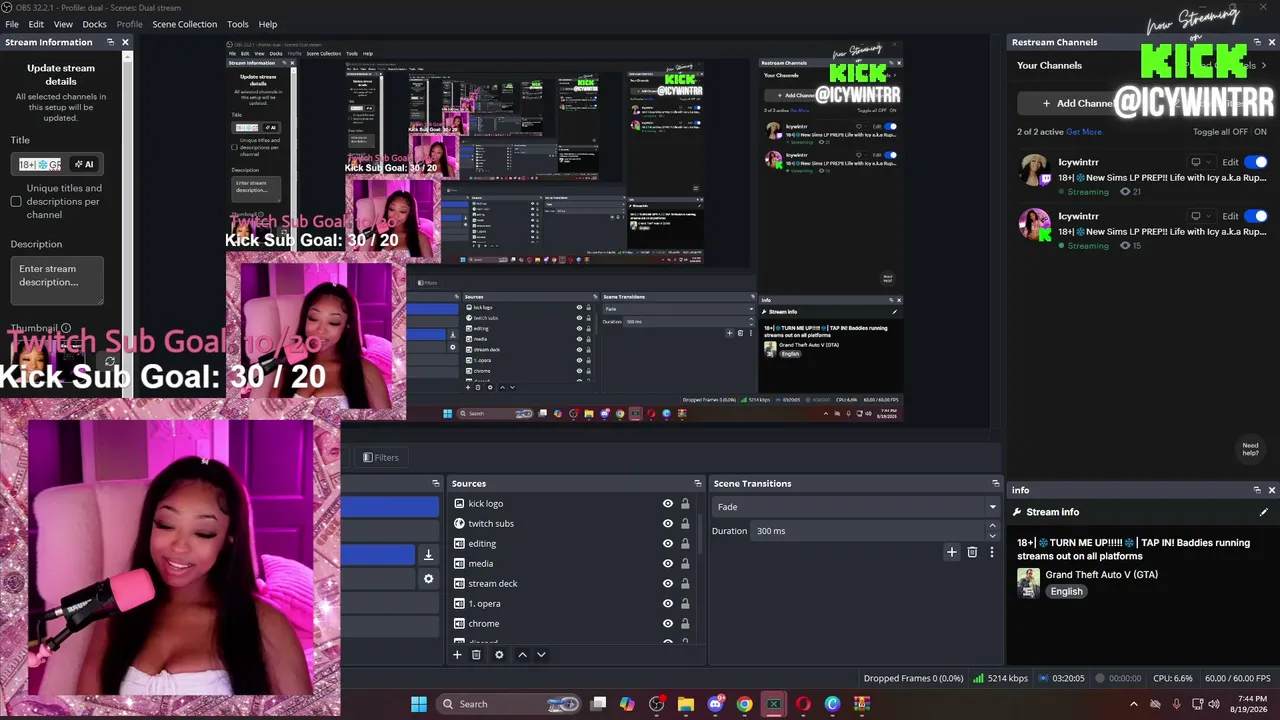1280x720 pixels.
Task: Click the Get More channels link
Action: click(x=1084, y=132)
